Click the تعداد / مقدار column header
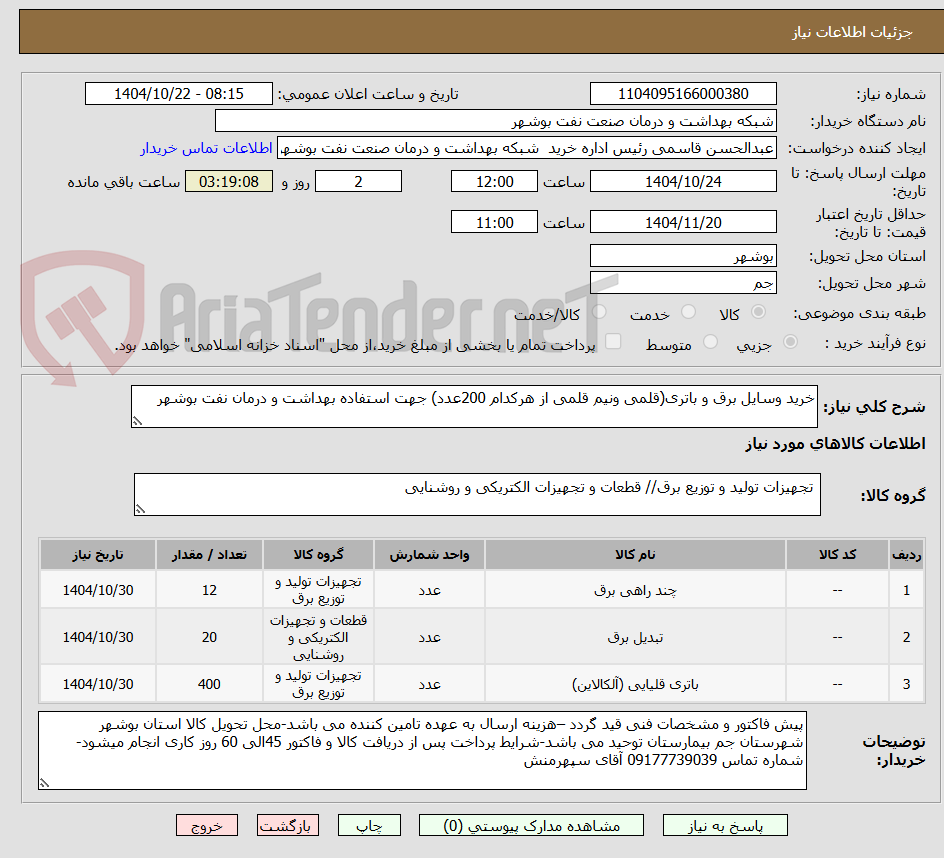Viewport: 944px width, 858px height. point(210,555)
